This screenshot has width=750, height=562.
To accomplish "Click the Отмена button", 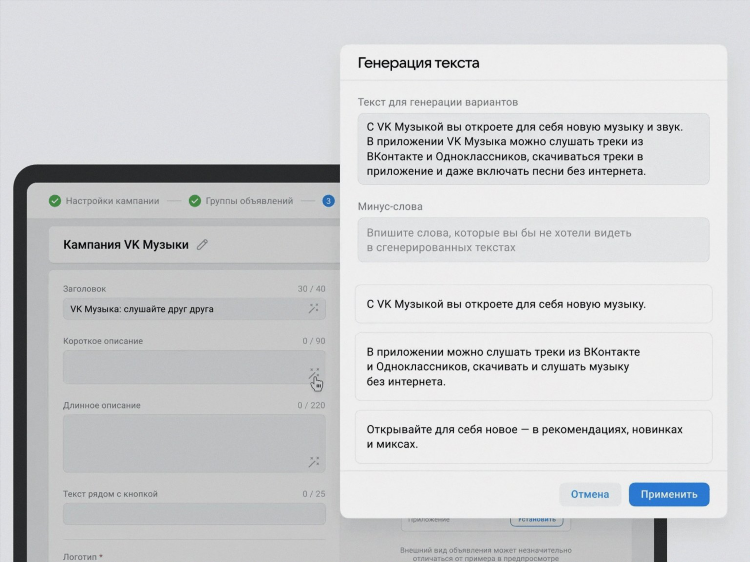I will (x=590, y=494).
